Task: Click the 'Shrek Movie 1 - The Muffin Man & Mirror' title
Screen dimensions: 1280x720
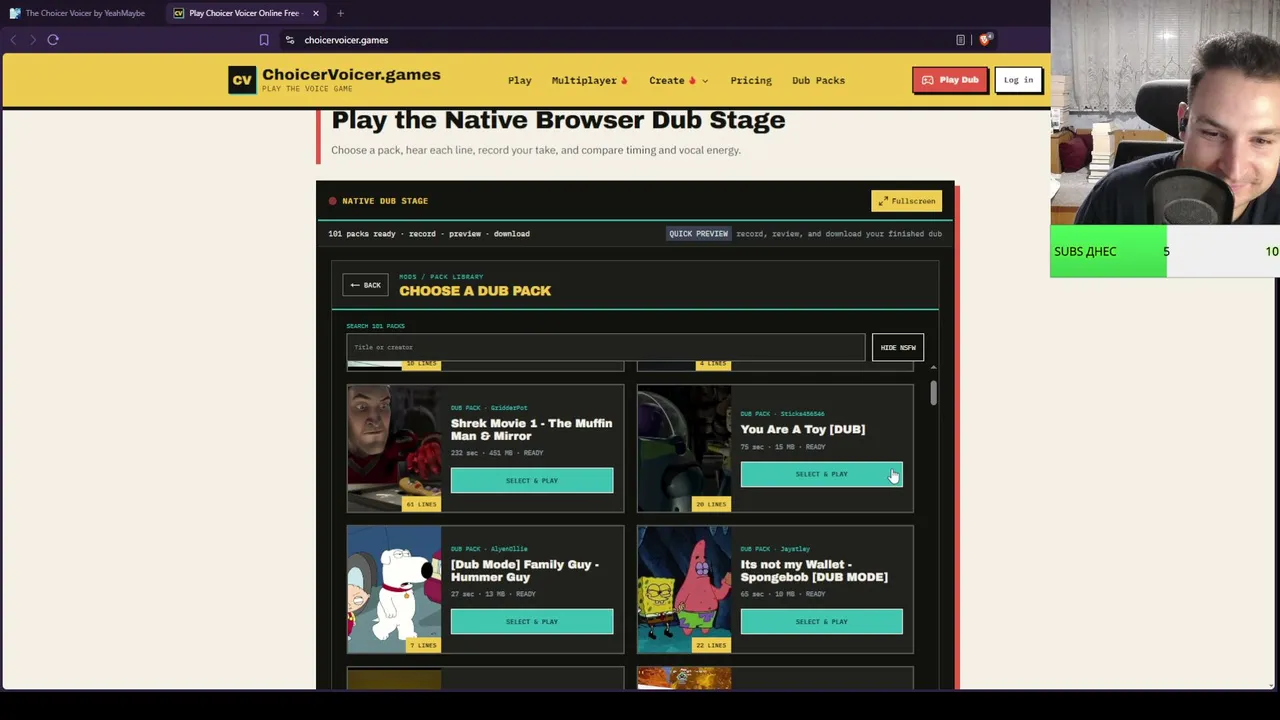Action: (x=531, y=429)
